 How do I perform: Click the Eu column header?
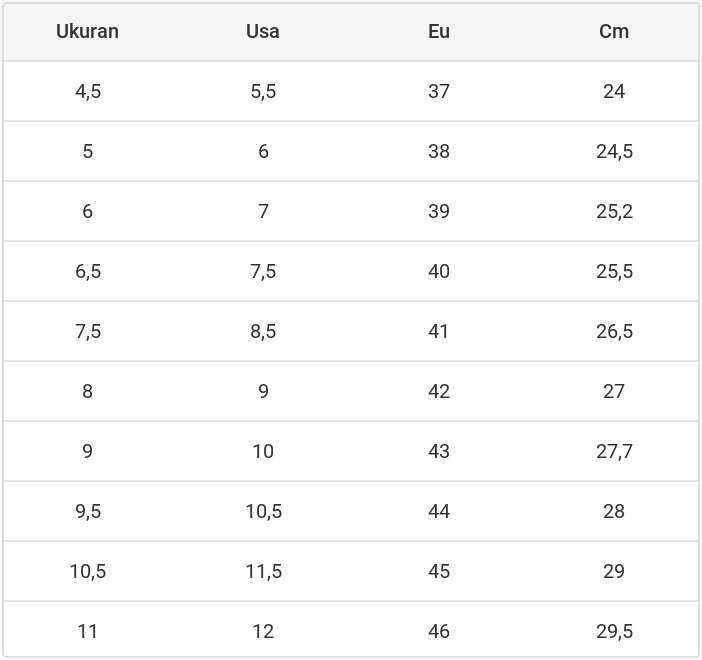coord(439,31)
